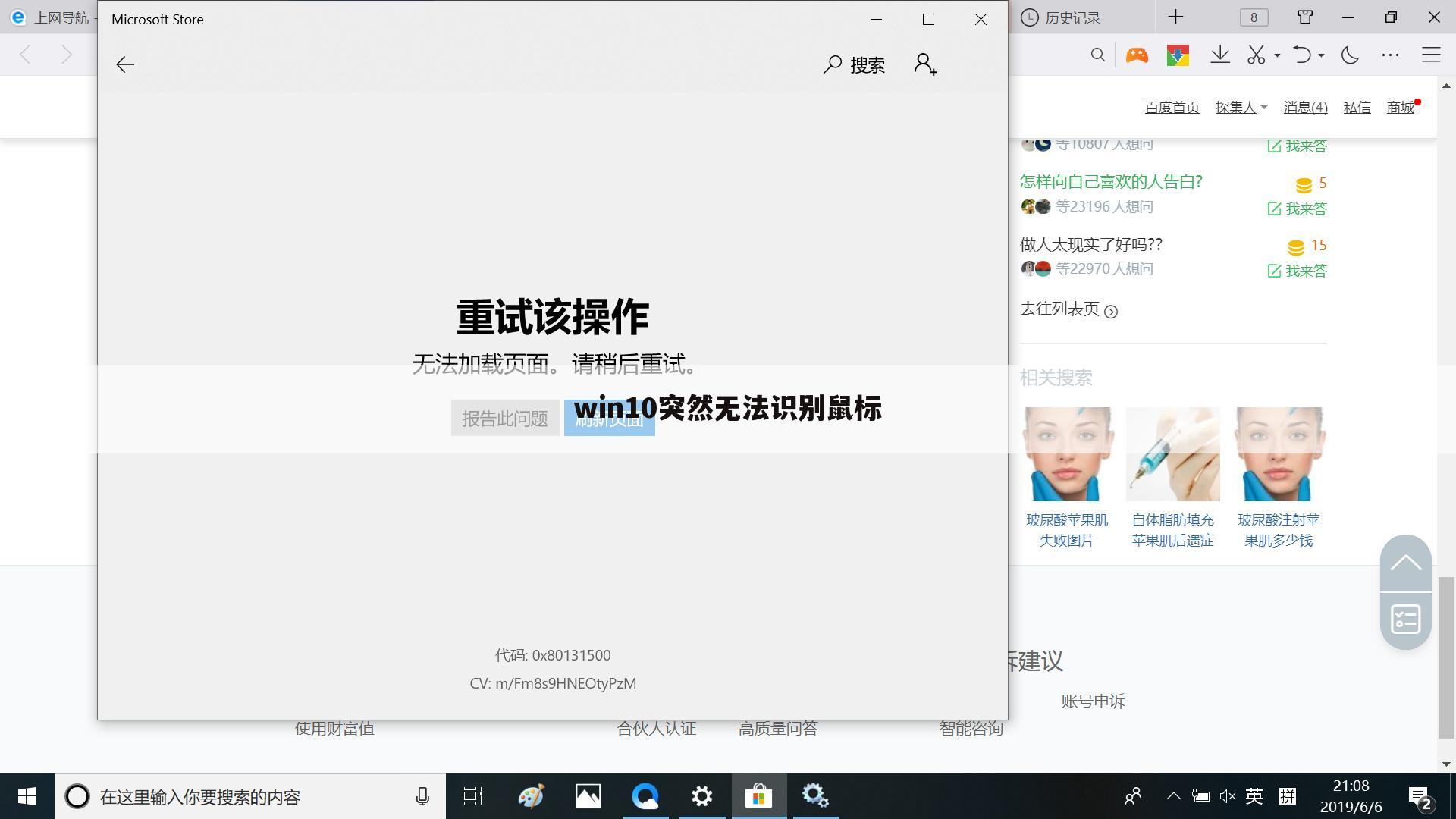Open the Paint palette app in taskbar
The height and width of the screenshot is (819, 1456).
pyautogui.click(x=531, y=796)
